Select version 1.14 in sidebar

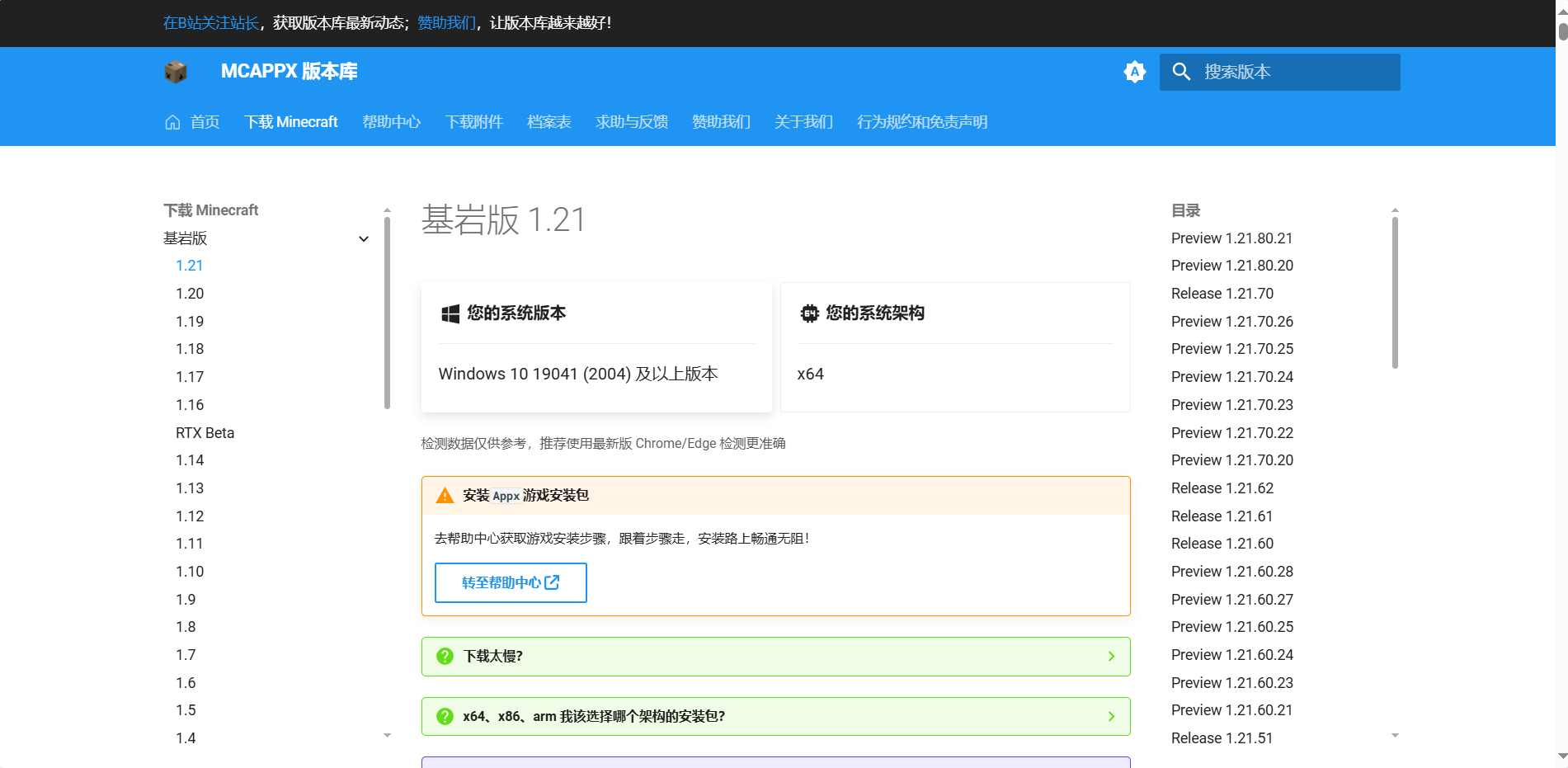point(190,460)
